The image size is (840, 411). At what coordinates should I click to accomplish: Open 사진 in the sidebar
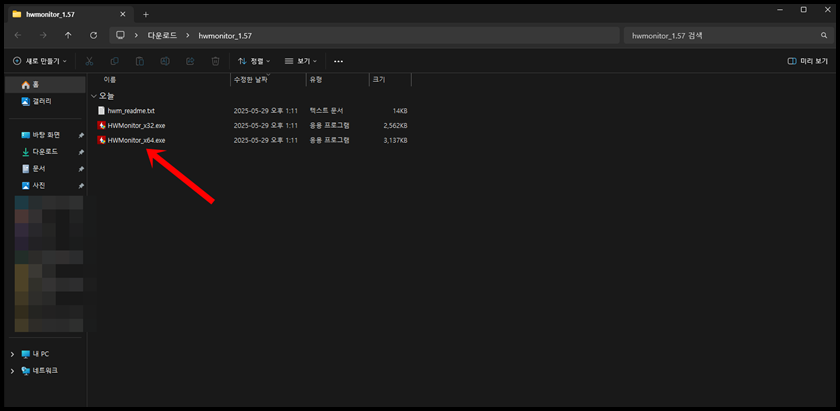[x=46, y=185]
